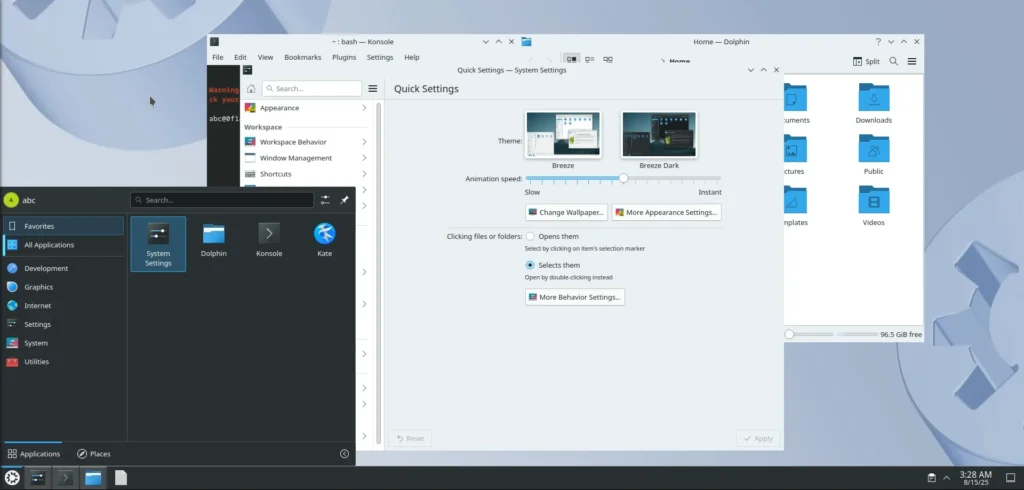The image size is (1024, 490).
Task: Click Dolphin zoom slider handle
Action: click(789, 335)
